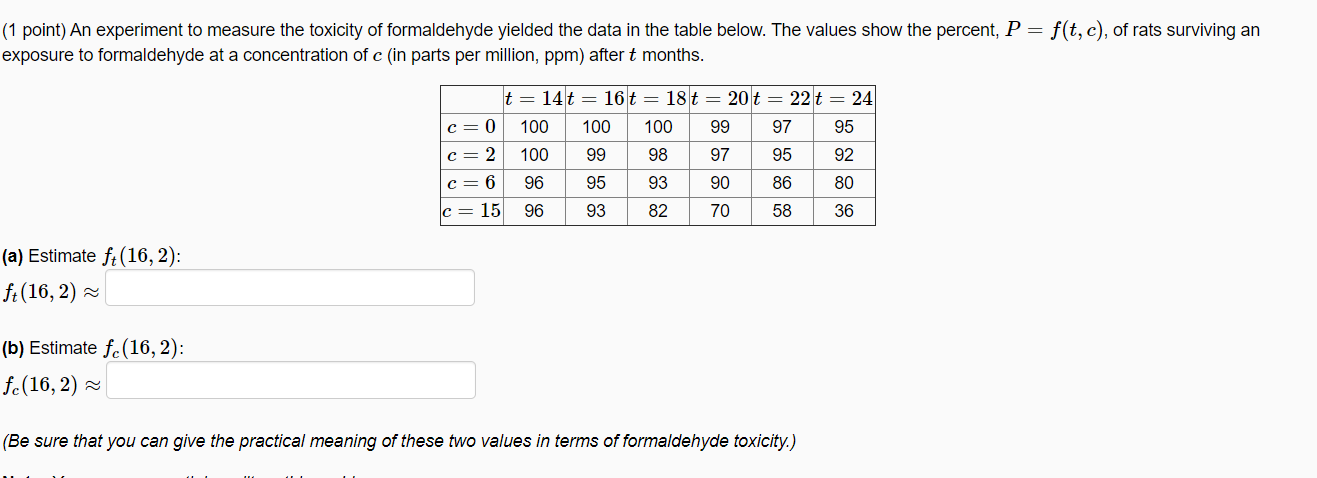Select the t = 20 column header
This screenshot has height=478, width=1317.
tap(721, 99)
